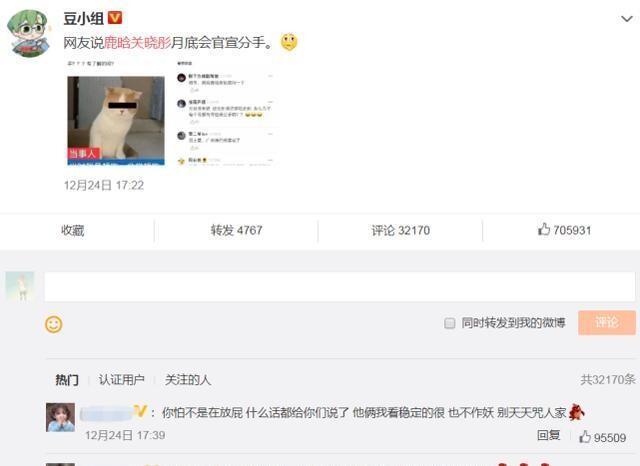Click 转发 4767 repost button
Image resolution: width=640 pixels, height=466 pixels.
pyautogui.click(x=236, y=231)
